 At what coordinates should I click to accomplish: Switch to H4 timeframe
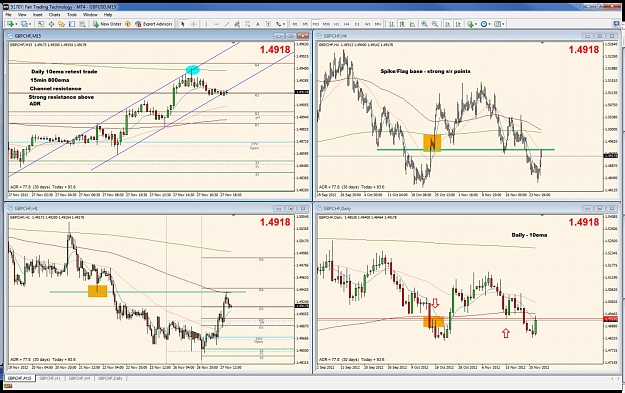pyautogui.click(x=347, y=24)
